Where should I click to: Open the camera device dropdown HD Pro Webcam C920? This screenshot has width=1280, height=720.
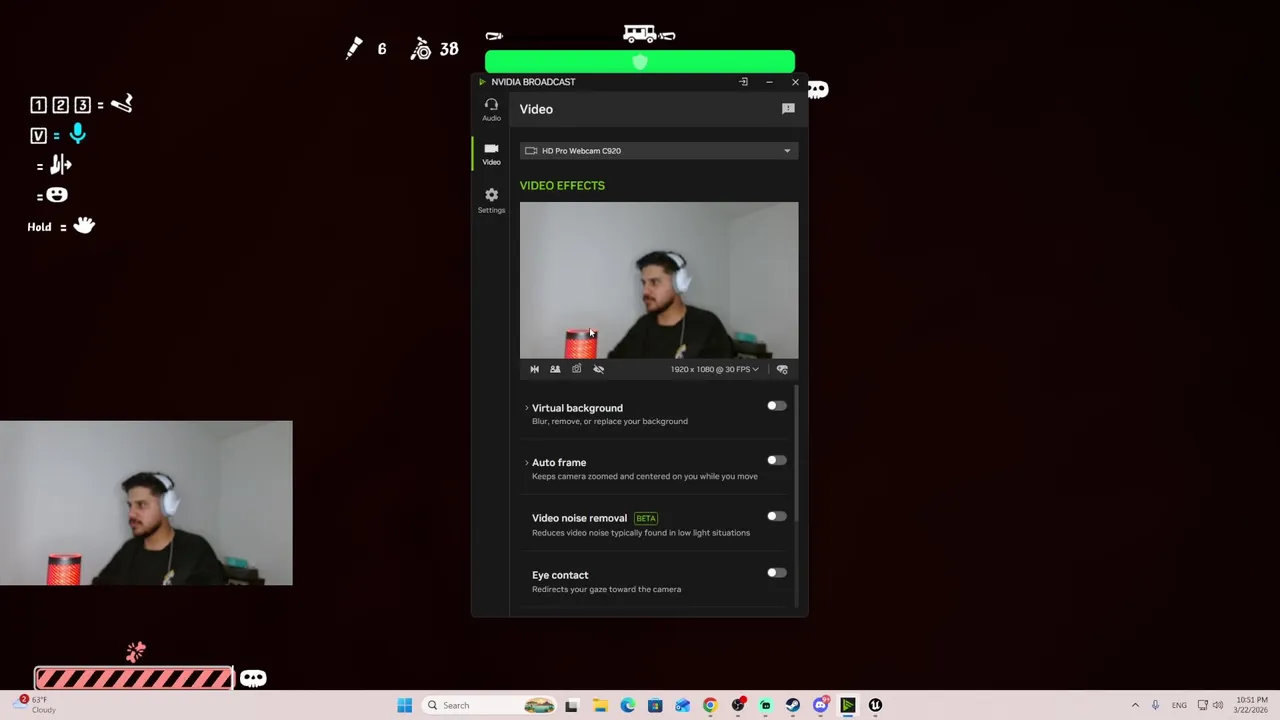click(658, 151)
